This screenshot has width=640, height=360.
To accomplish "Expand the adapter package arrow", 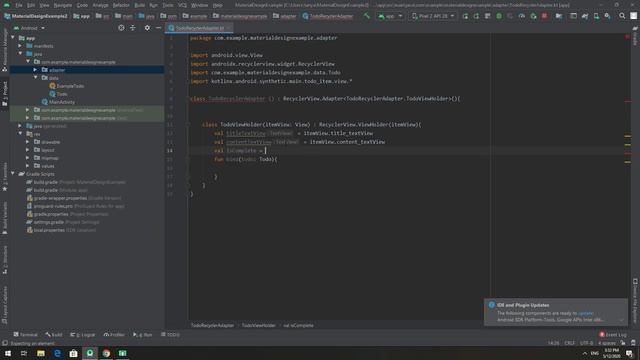I will [36, 70].
